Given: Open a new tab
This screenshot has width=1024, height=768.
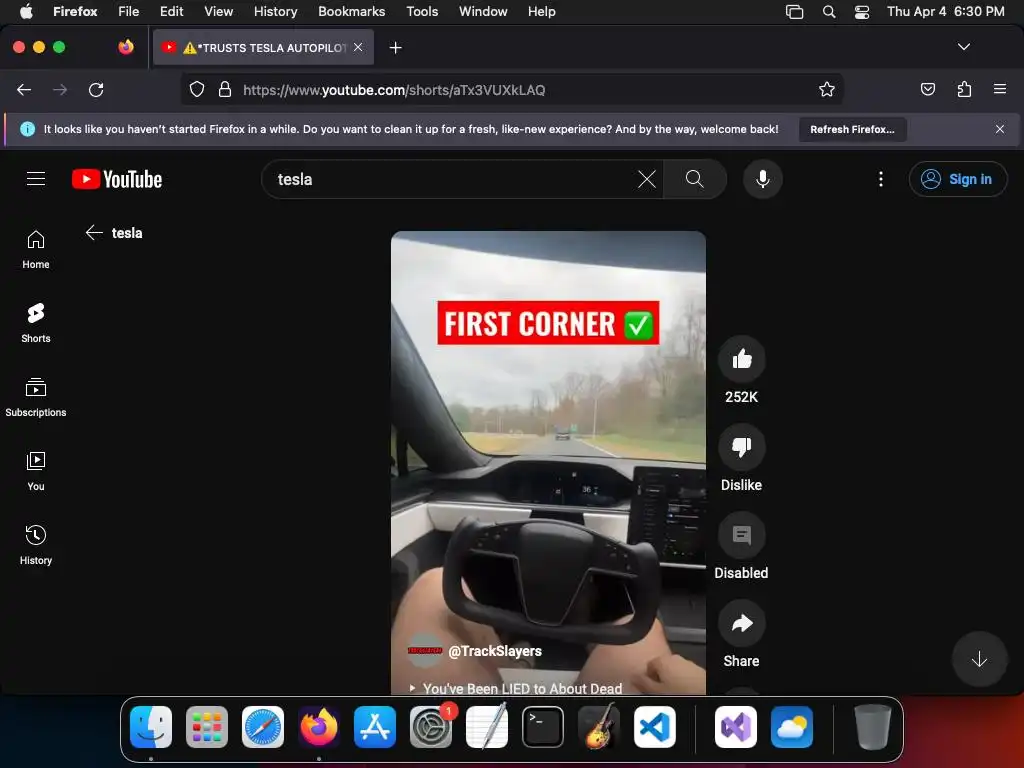Looking at the screenshot, I should tap(395, 48).
